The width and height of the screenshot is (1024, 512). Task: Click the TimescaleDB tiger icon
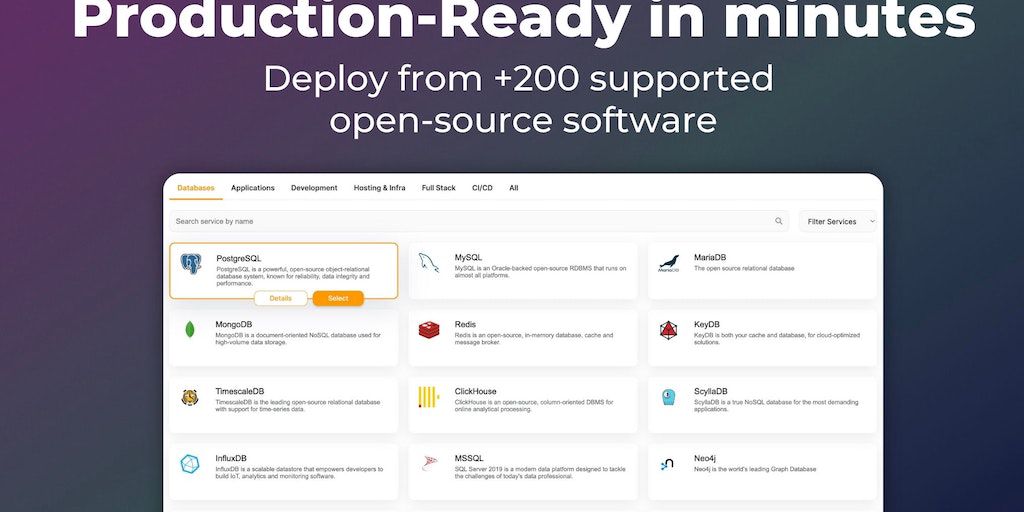coord(190,397)
